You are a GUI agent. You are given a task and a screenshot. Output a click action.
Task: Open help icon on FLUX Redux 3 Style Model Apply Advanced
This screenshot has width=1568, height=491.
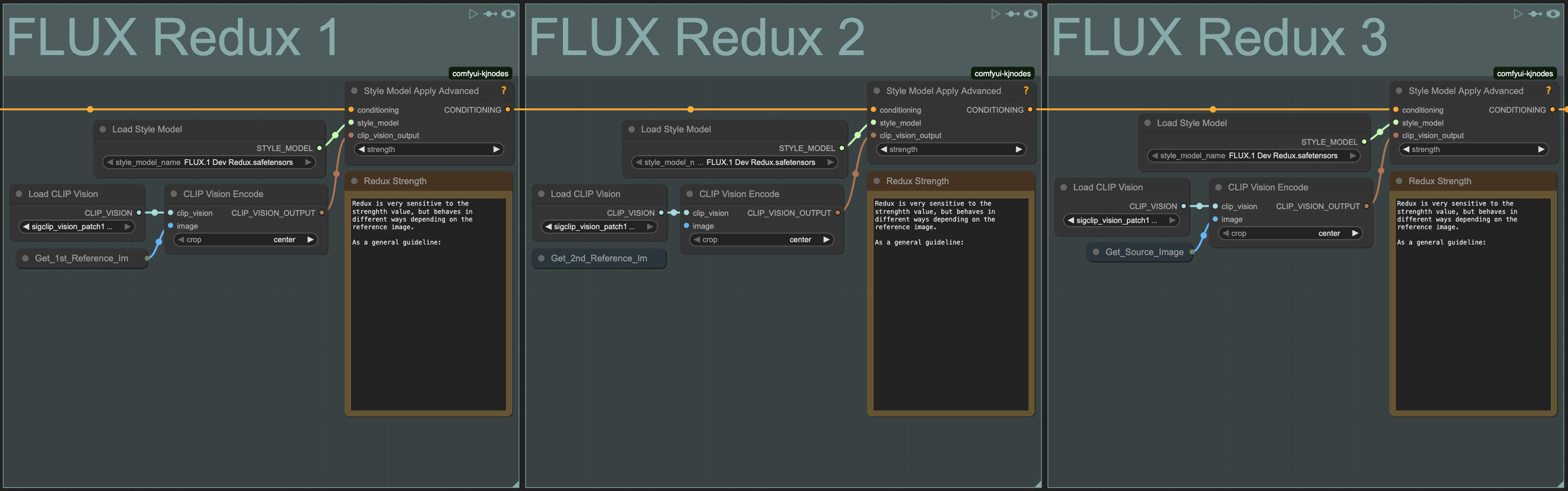(x=1548, y=91)
